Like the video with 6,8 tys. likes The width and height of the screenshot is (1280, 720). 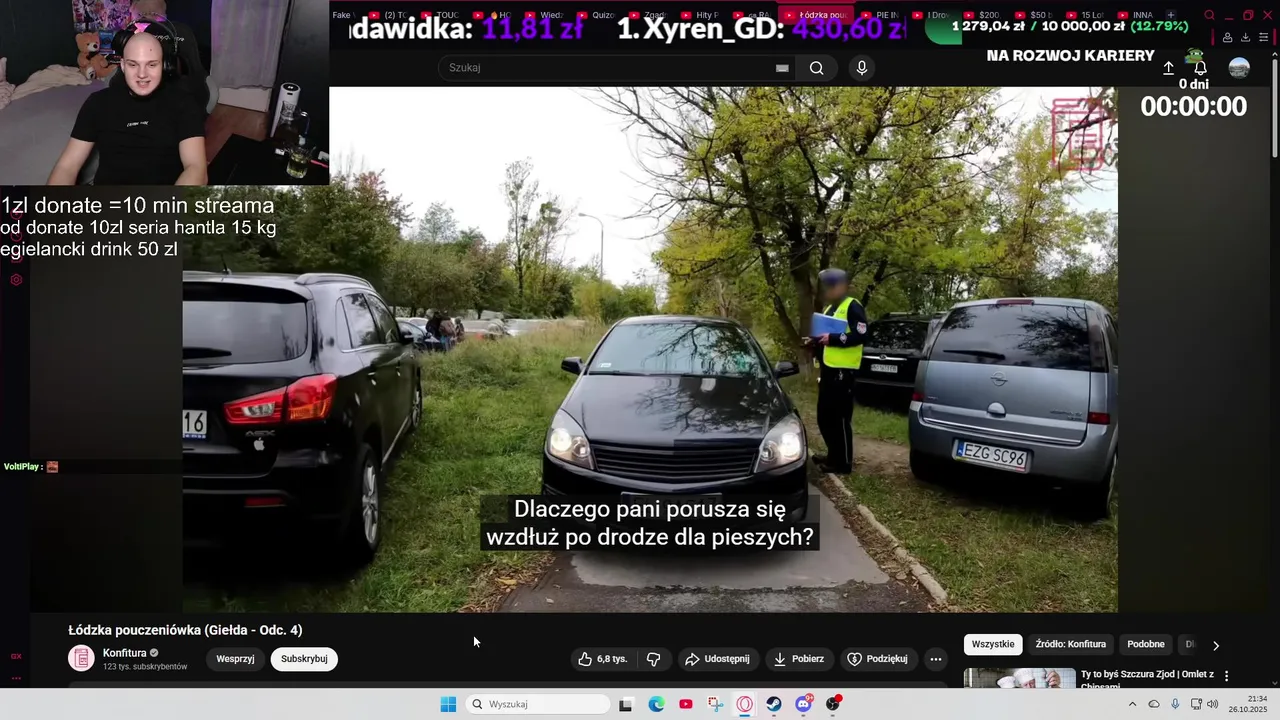[602, 659]
